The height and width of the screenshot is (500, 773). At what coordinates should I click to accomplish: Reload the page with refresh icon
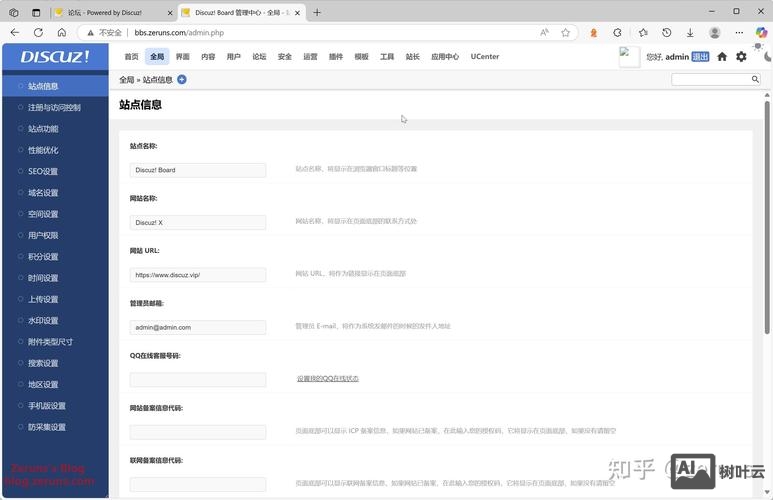click(x=38, y=33)
